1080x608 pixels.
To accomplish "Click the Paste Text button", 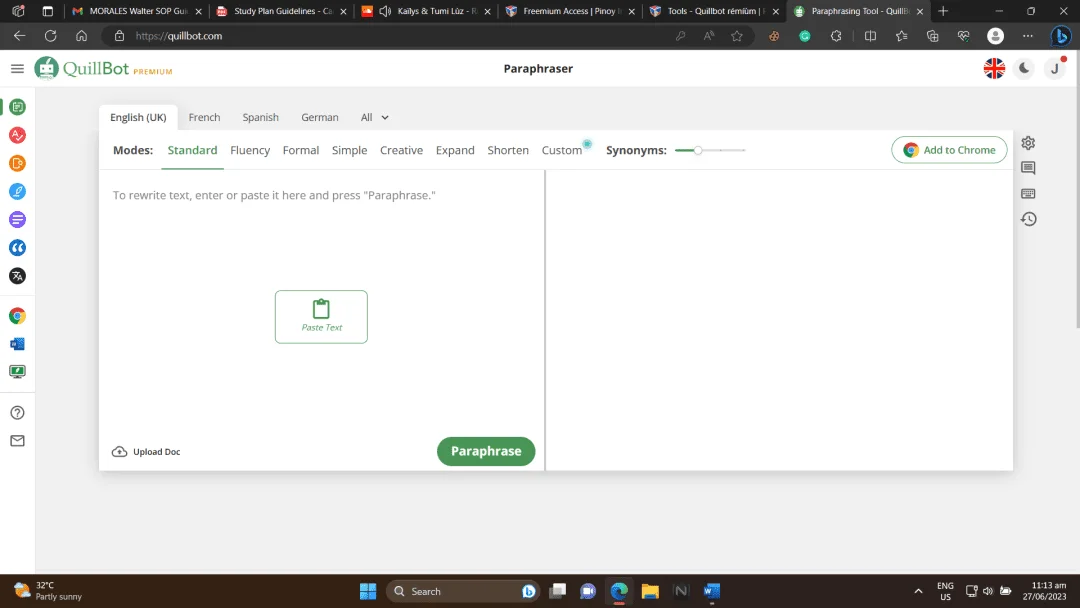I will (321, 317).
